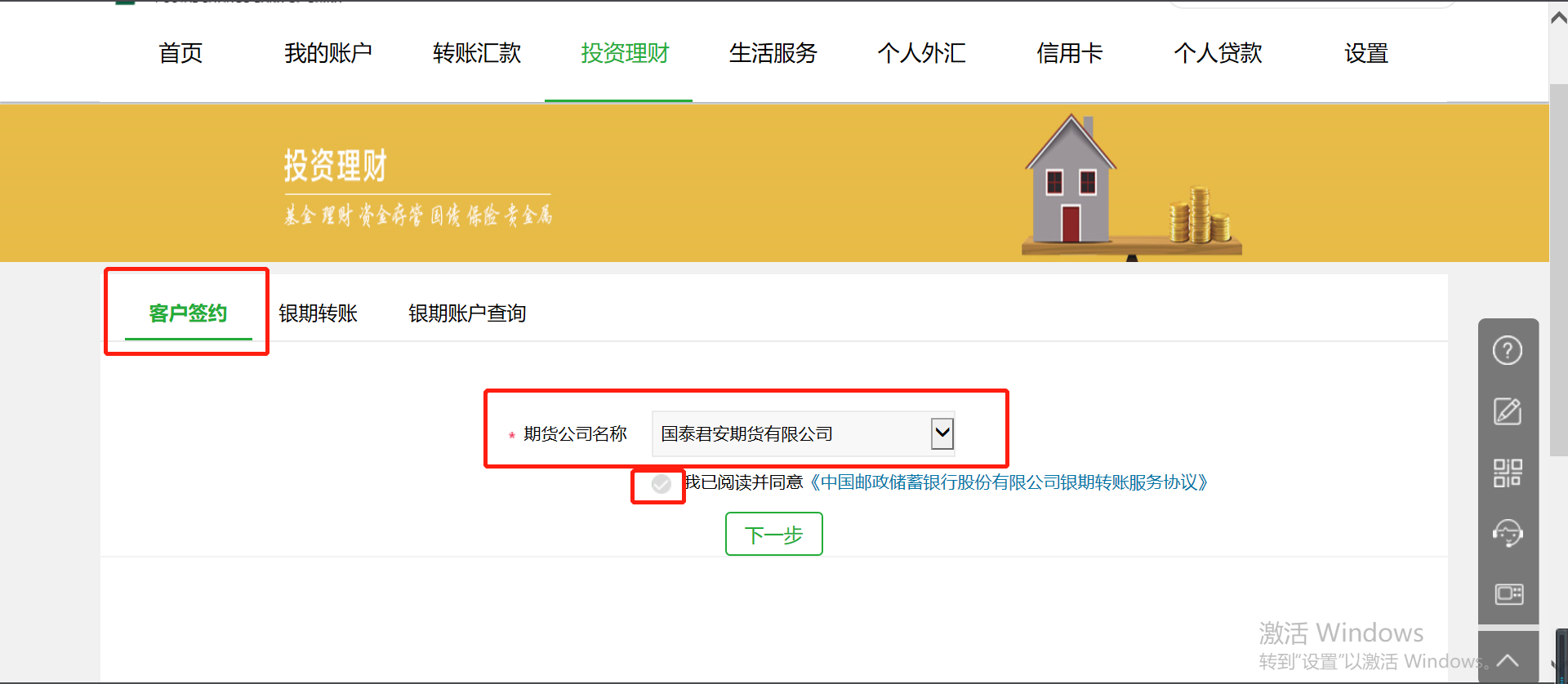Contact customer service headset icon
1568x684 pixels.
(1508, 533)
